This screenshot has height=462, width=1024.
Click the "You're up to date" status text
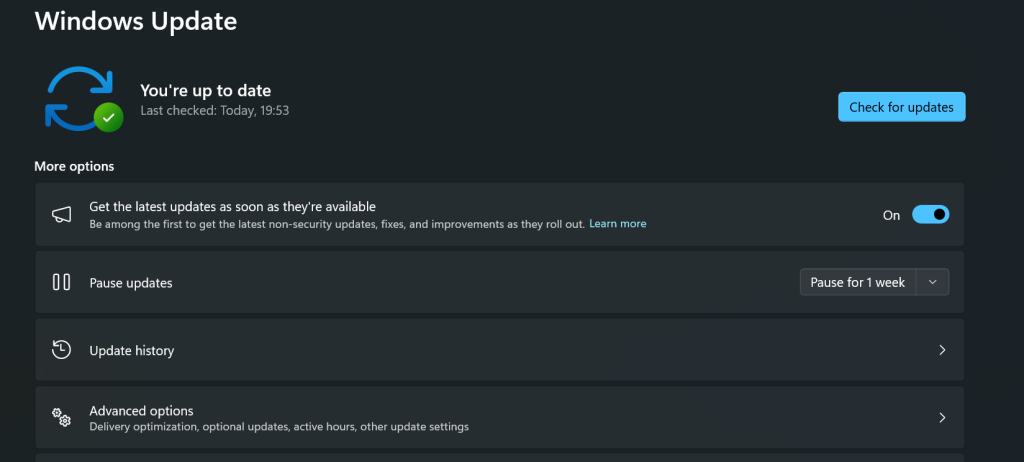[x=206, y=90]
